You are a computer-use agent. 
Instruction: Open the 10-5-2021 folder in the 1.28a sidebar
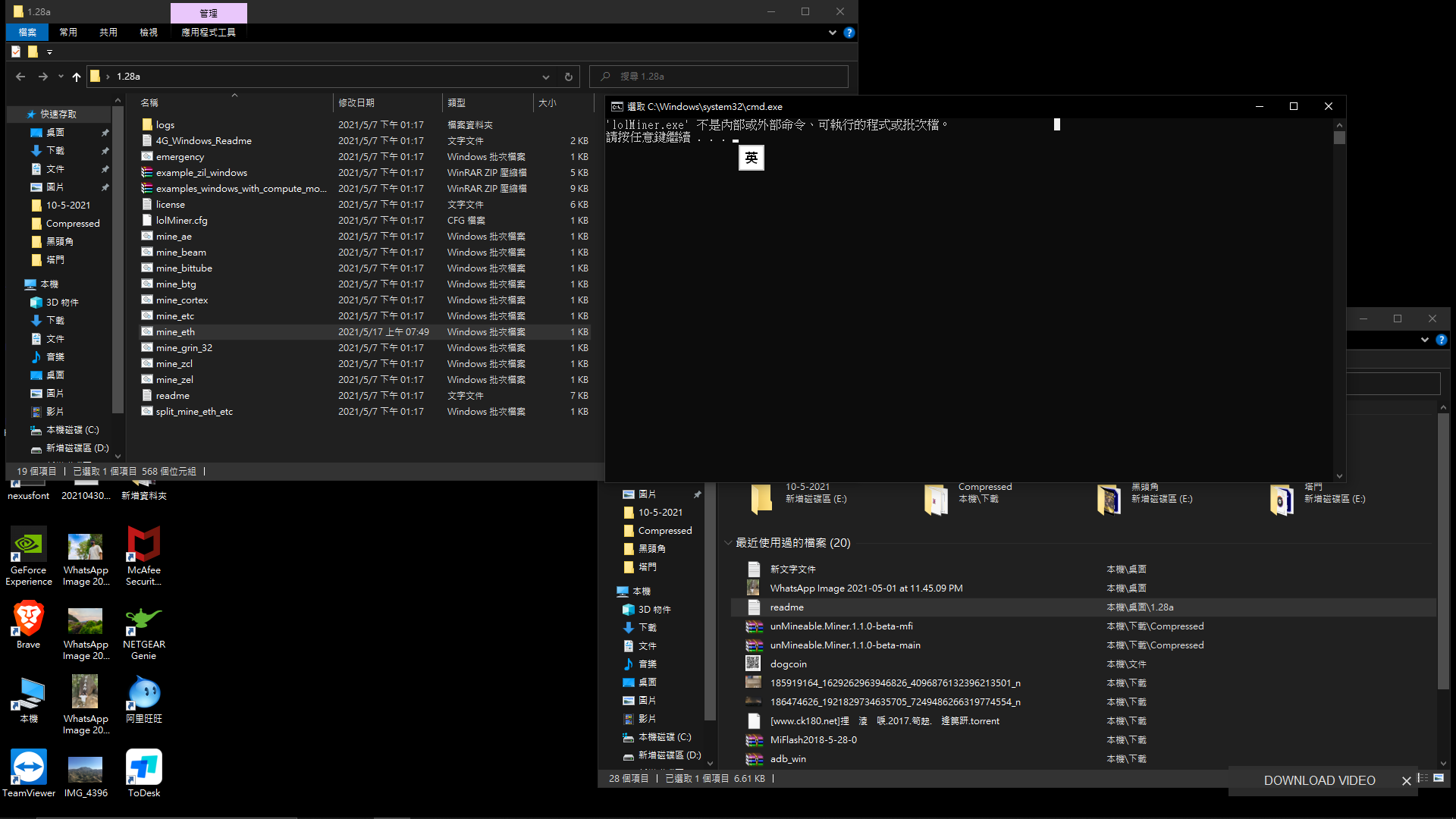[68, 206]
